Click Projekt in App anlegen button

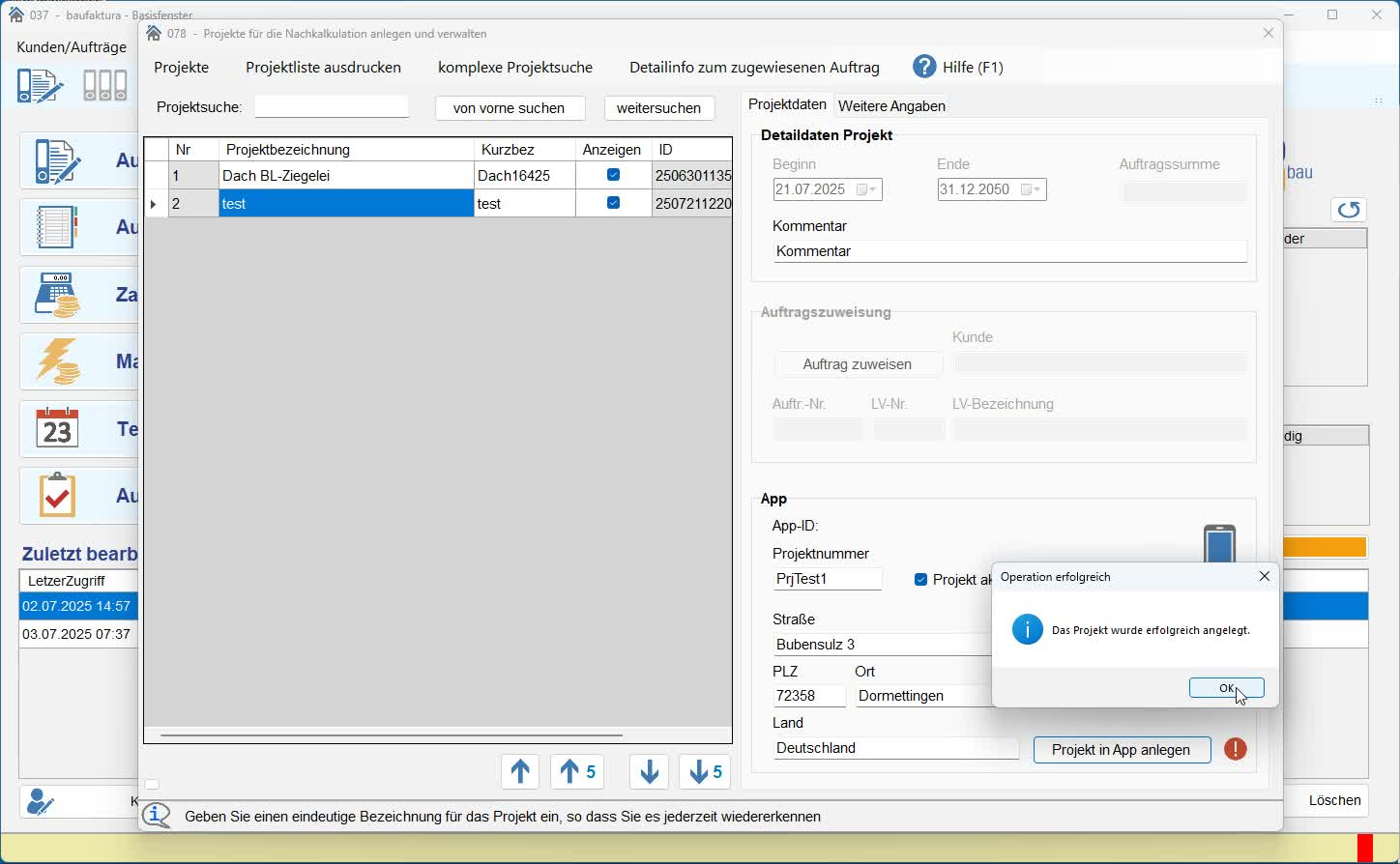click(x=1122, y=750)
